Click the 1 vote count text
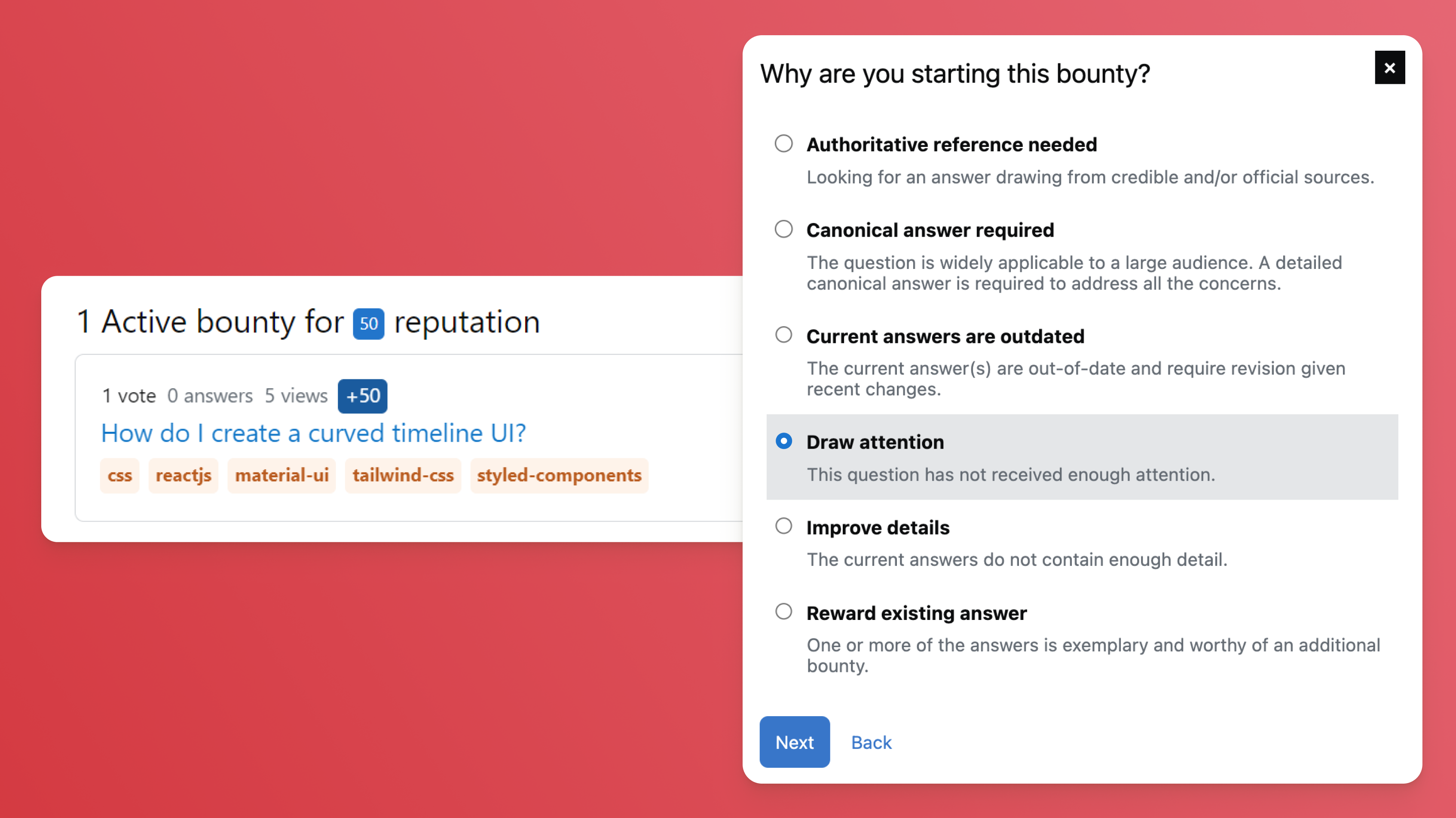 pyautogui.click(x=129, y=396)
